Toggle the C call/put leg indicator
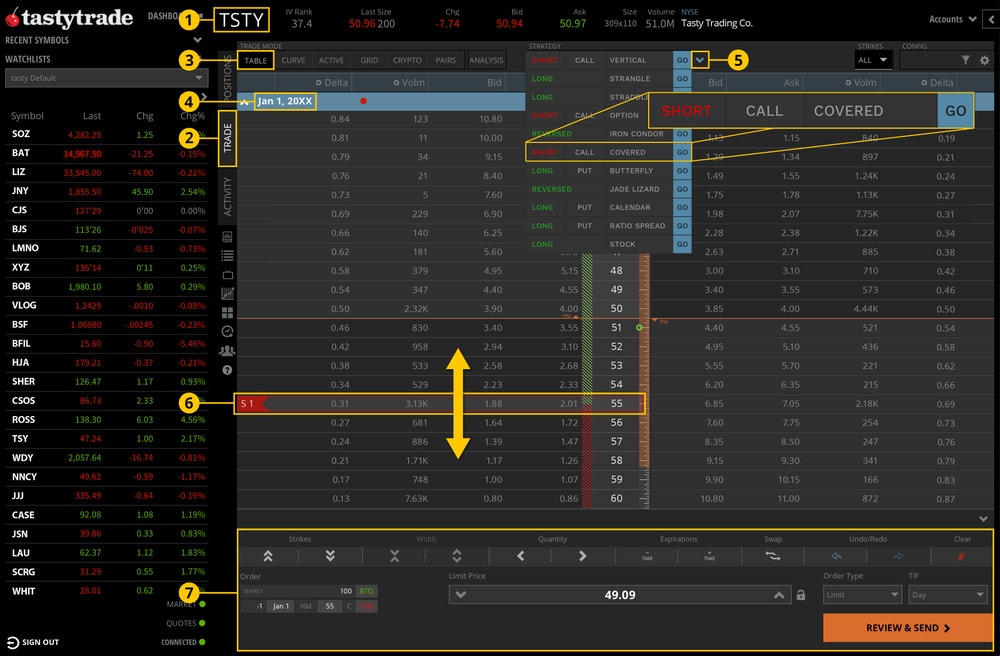This screenshot has width=1000, height=656. pyautogui.click(x=349, y=606)
